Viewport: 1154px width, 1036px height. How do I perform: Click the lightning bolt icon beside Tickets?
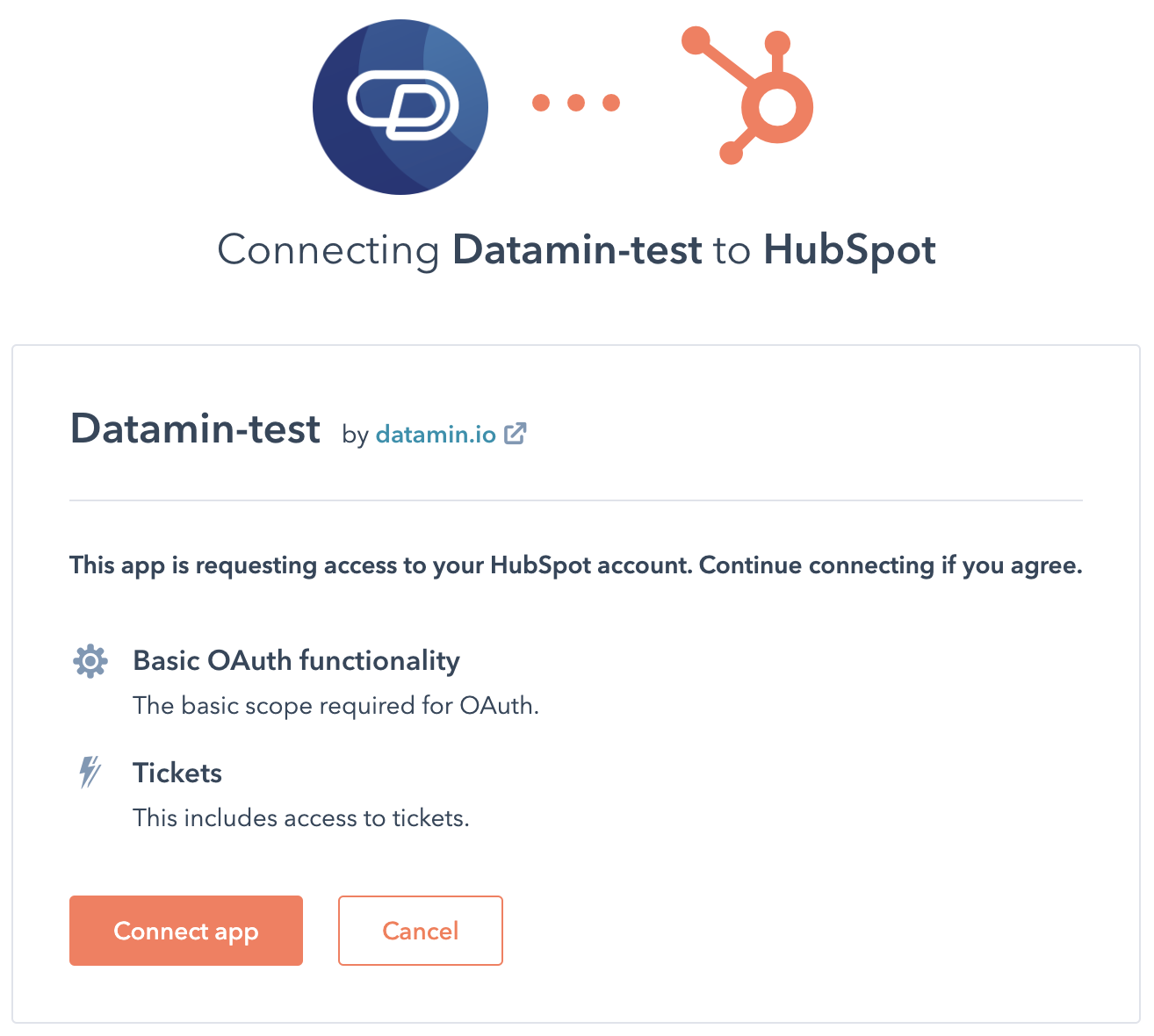point(90,773)
